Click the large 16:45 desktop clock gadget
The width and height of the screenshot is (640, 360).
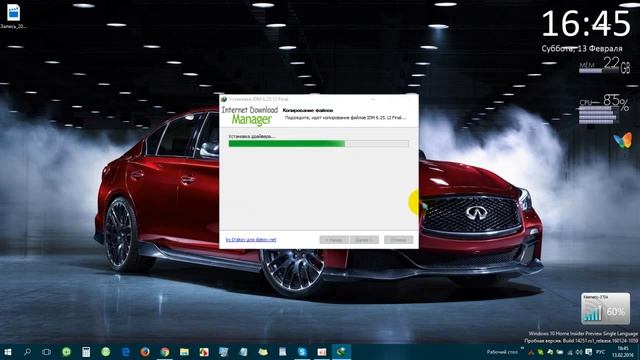coord(586,24)
